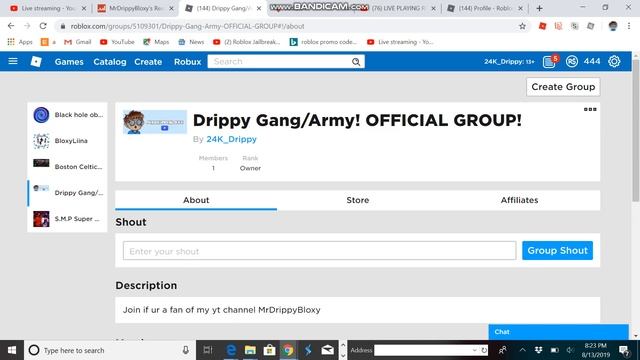This screenshot has width=640, height=360.
Task: Open Microsoft Store from the taskbar
Action: 269,350
